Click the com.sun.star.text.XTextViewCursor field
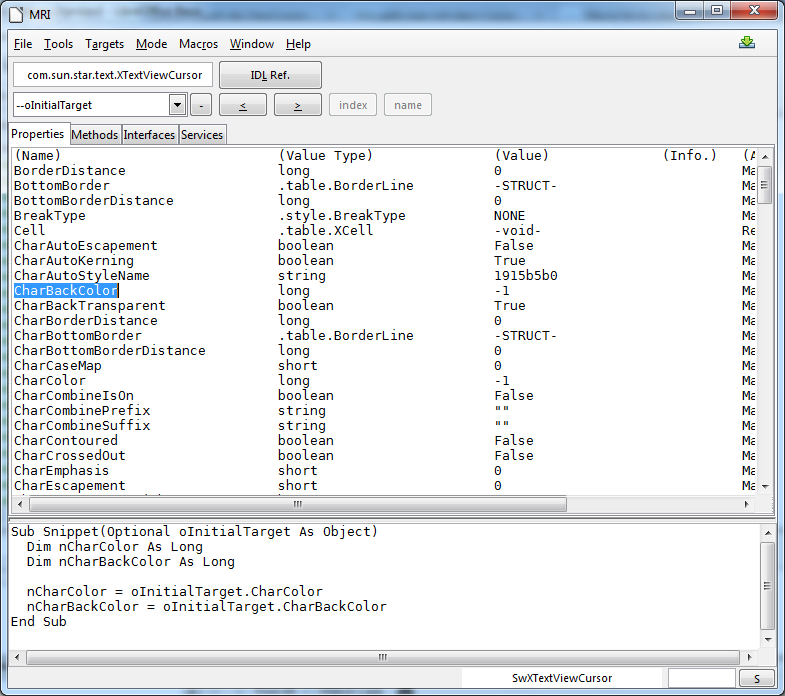The height and width of the screenshot is (696, 785). (113, 75)
